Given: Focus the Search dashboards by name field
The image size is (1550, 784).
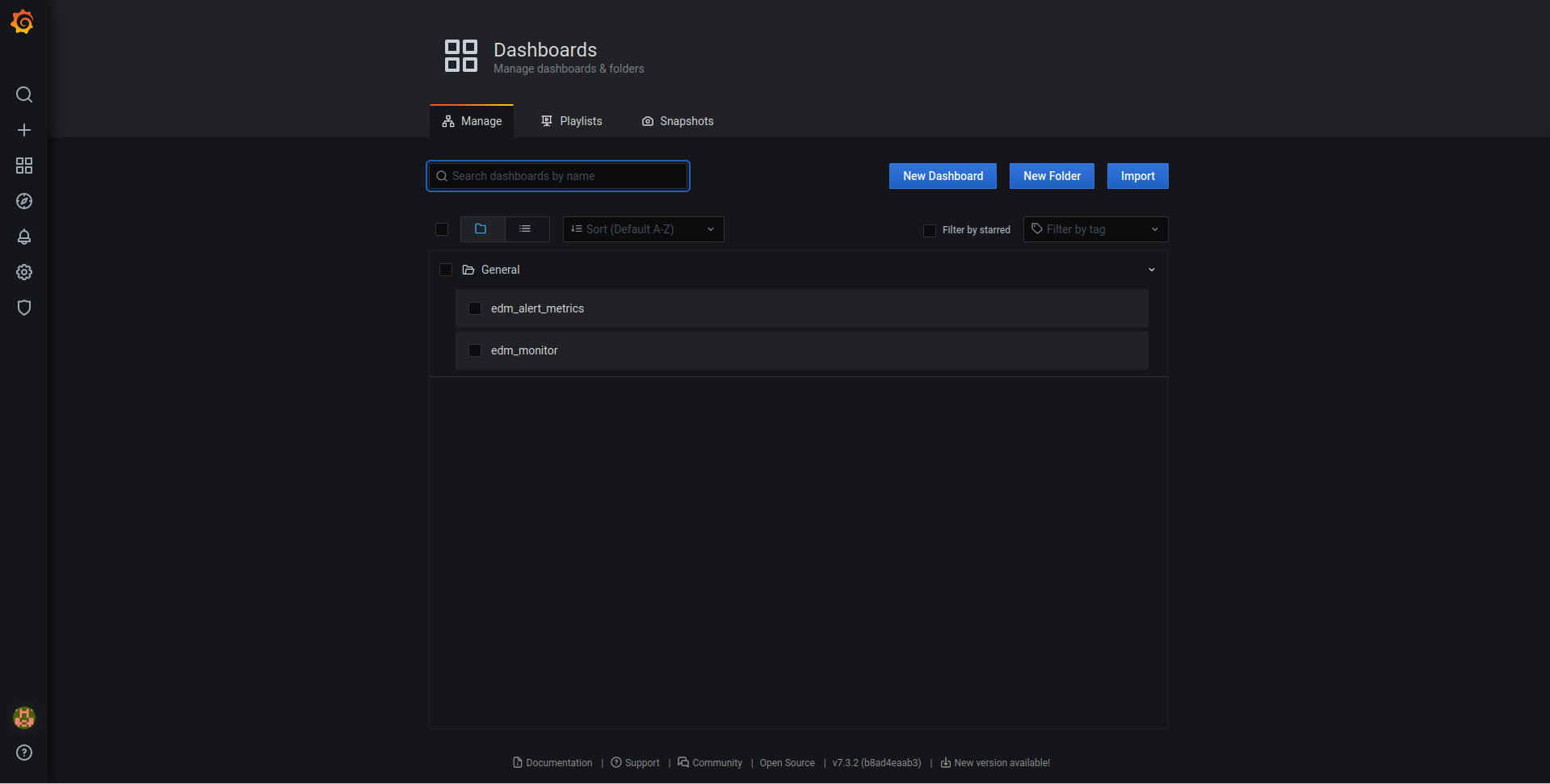Looking at the screenshot, I should point(558,176).
